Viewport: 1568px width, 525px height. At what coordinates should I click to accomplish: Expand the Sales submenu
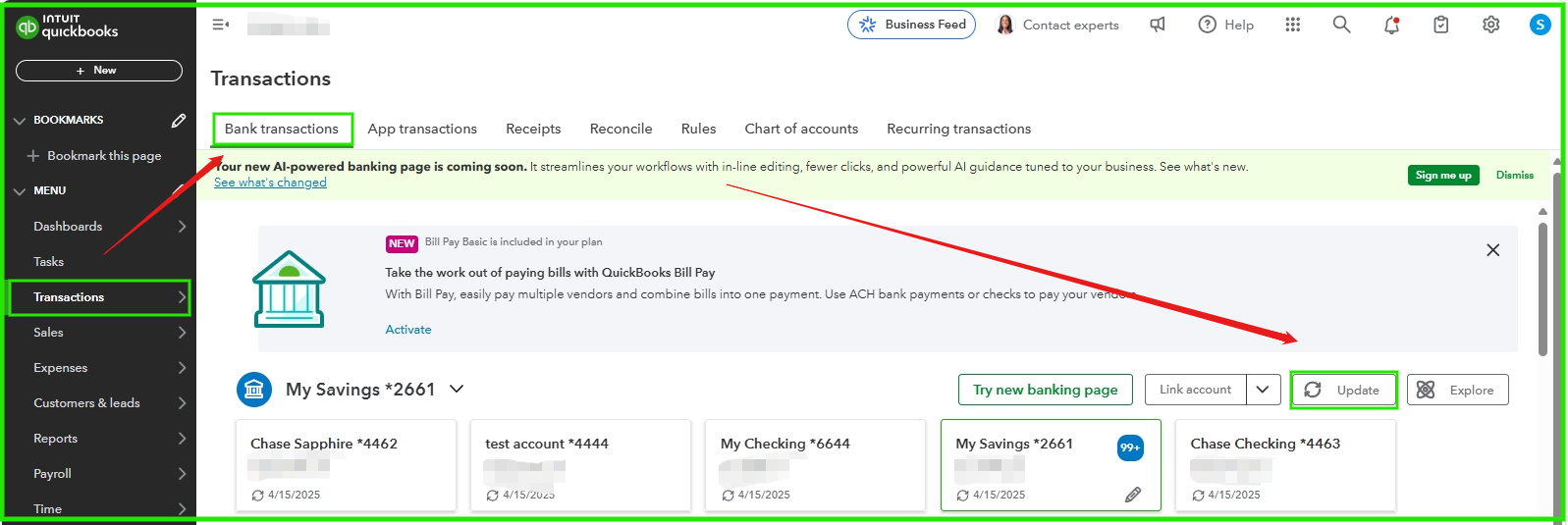click(x=182, y=333)
